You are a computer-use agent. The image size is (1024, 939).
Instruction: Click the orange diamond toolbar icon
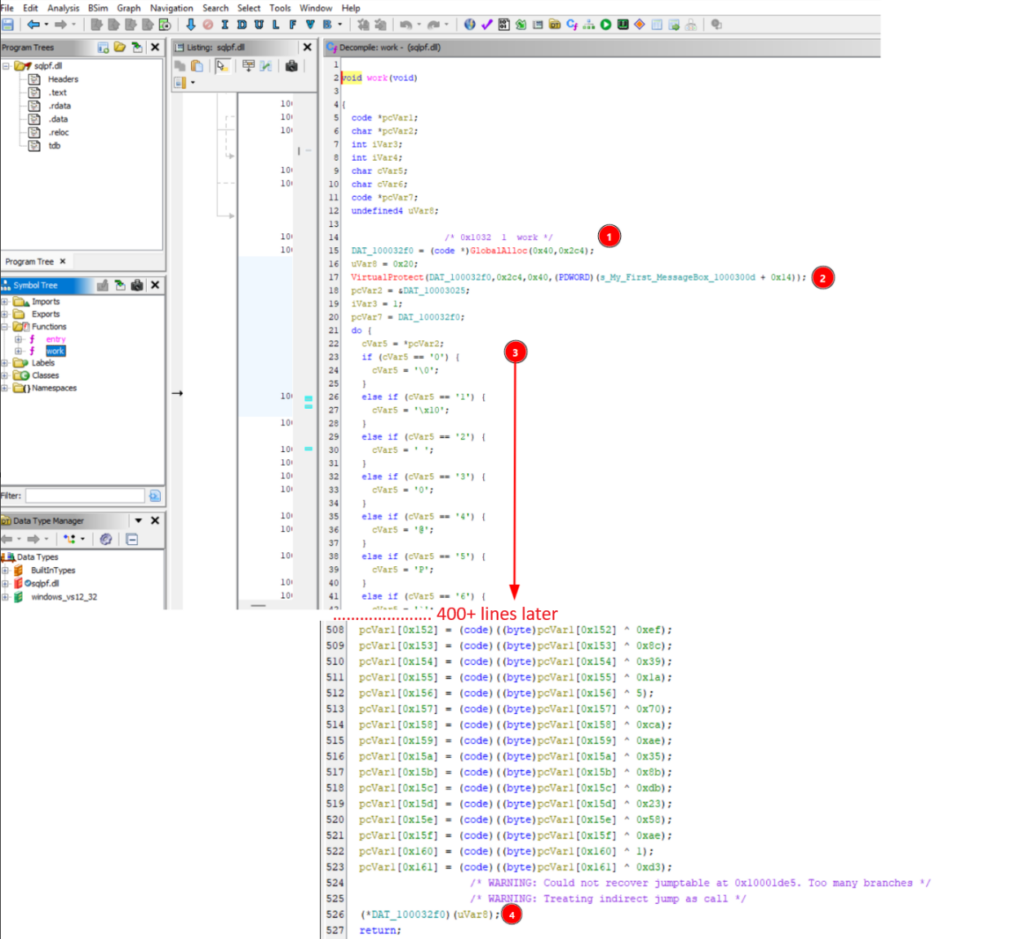640,25
